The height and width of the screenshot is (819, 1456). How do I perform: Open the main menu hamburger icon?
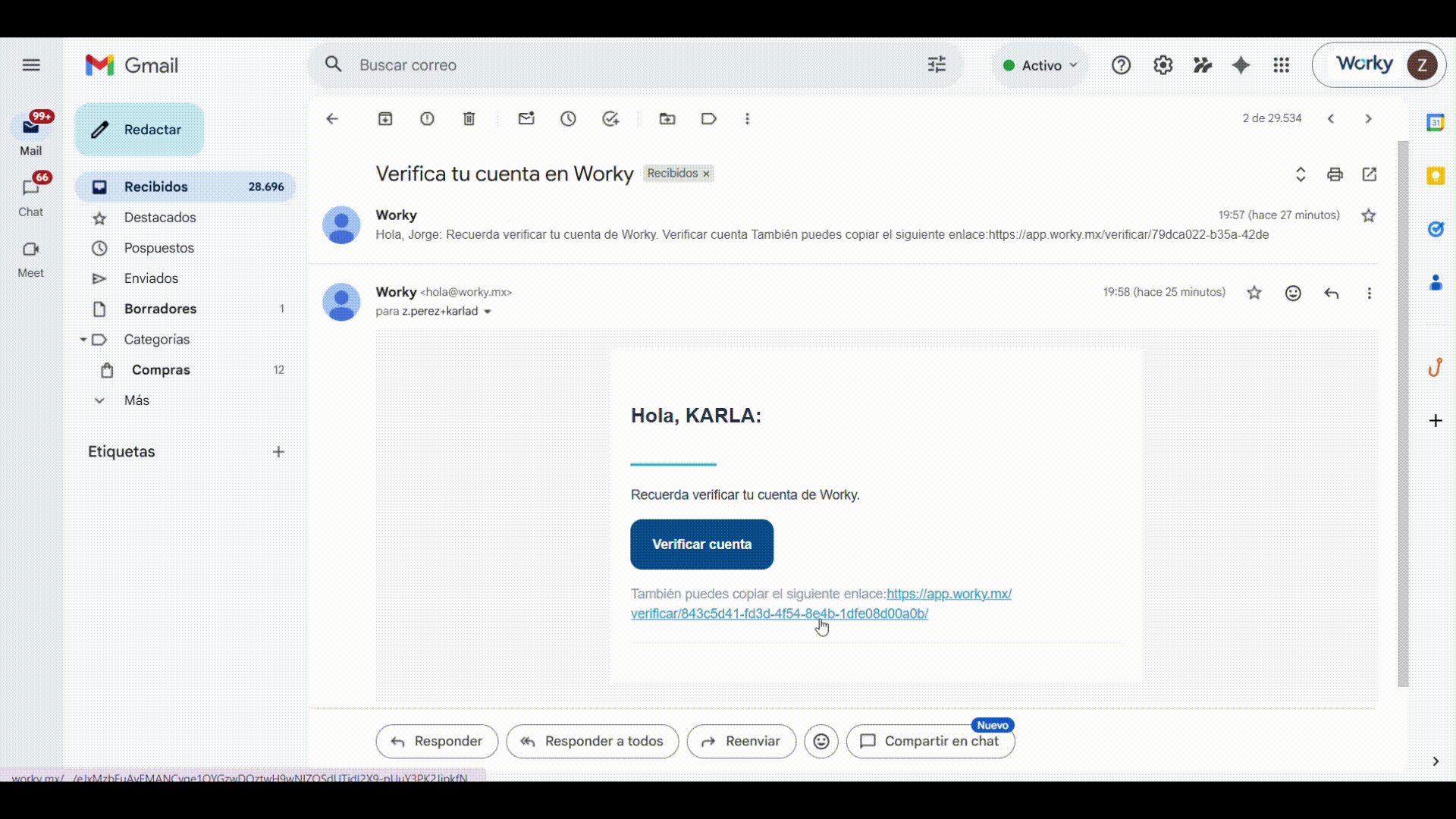click(31, 65)
